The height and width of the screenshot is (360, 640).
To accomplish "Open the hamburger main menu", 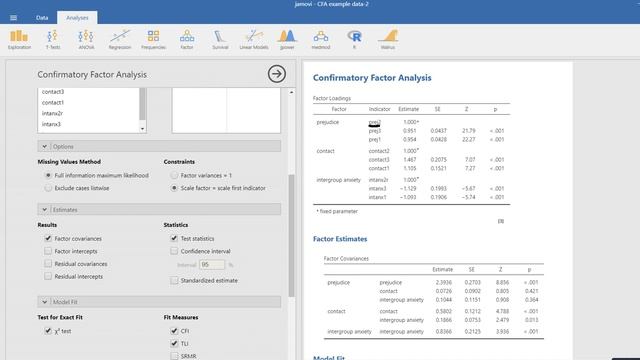I will click(13, 18).
